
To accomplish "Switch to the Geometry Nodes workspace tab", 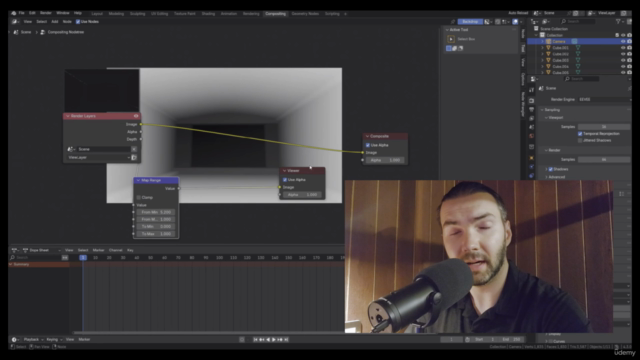I will click(305, 13).
